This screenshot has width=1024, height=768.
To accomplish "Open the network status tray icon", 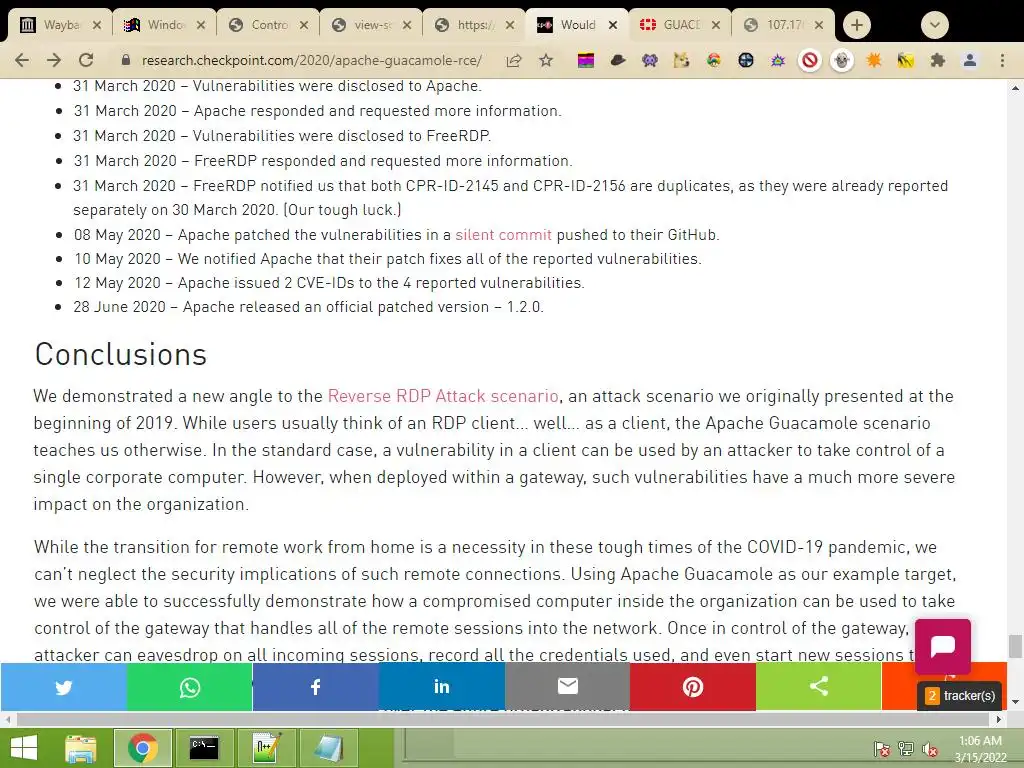I will (906, 749).
